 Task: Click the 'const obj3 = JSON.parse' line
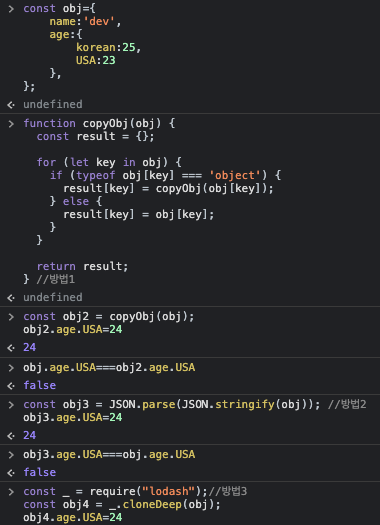pos(172,404)
